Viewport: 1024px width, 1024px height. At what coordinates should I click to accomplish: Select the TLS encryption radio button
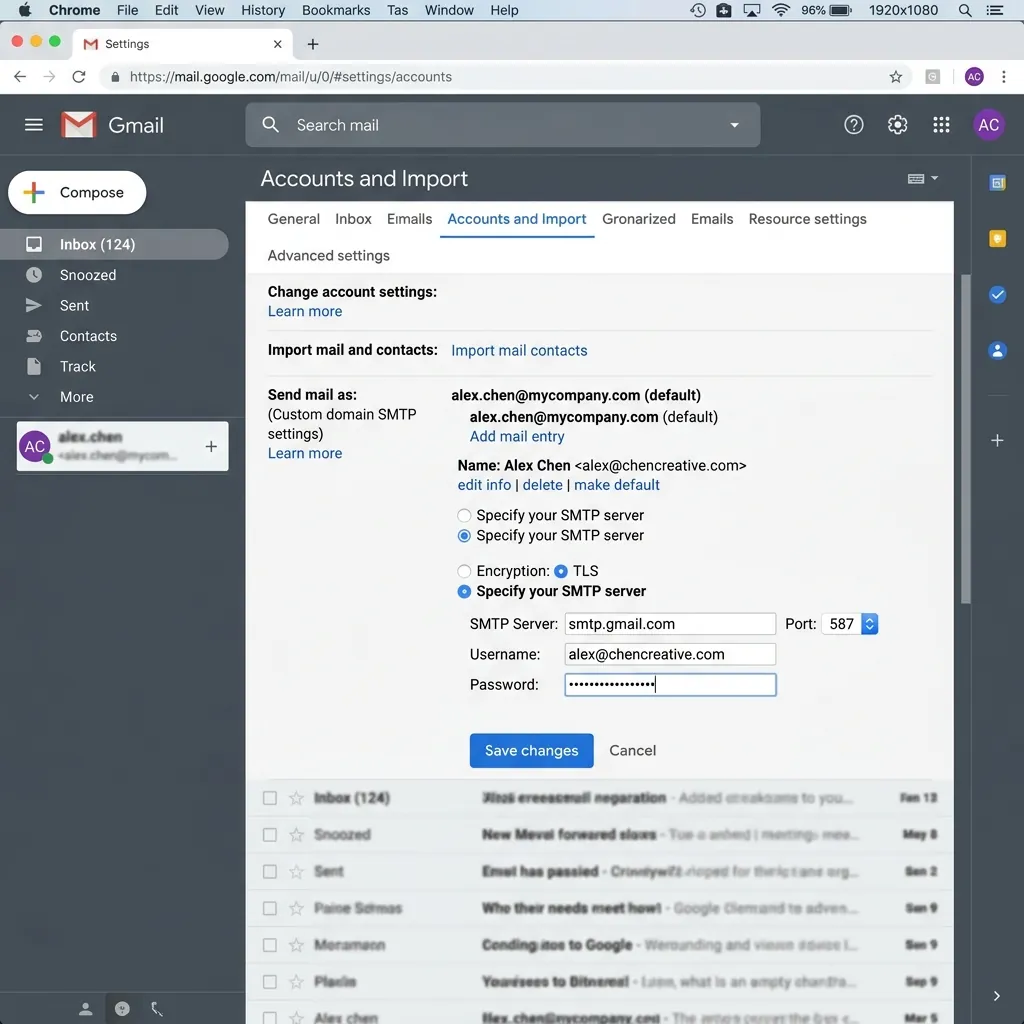(x=560, y=571)
